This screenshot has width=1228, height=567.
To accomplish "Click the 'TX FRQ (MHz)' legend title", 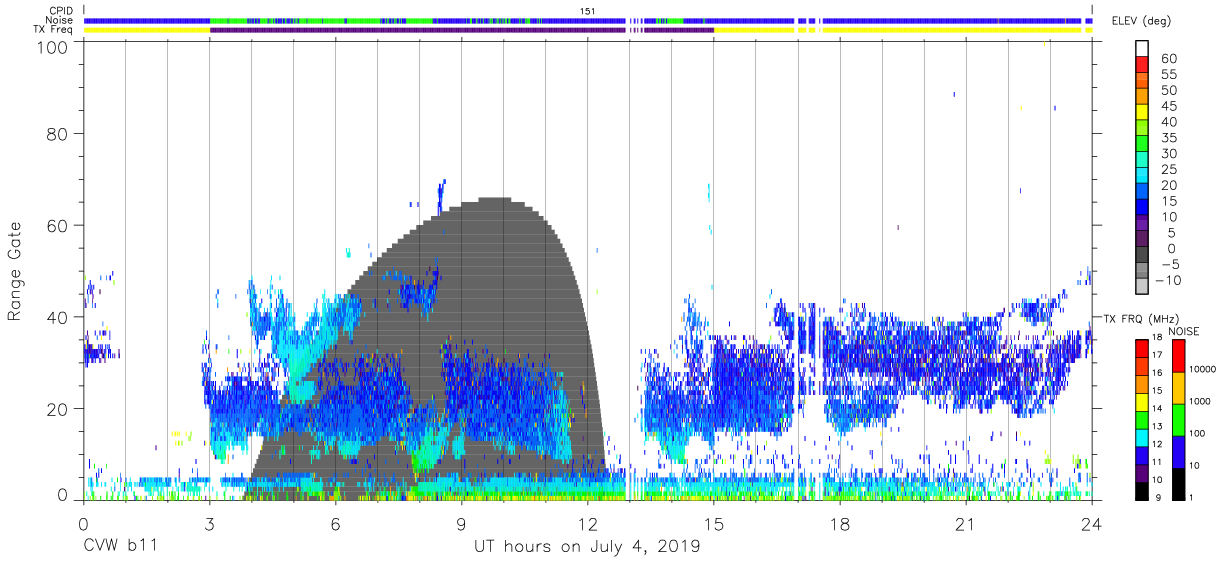I will [1139, 318].
